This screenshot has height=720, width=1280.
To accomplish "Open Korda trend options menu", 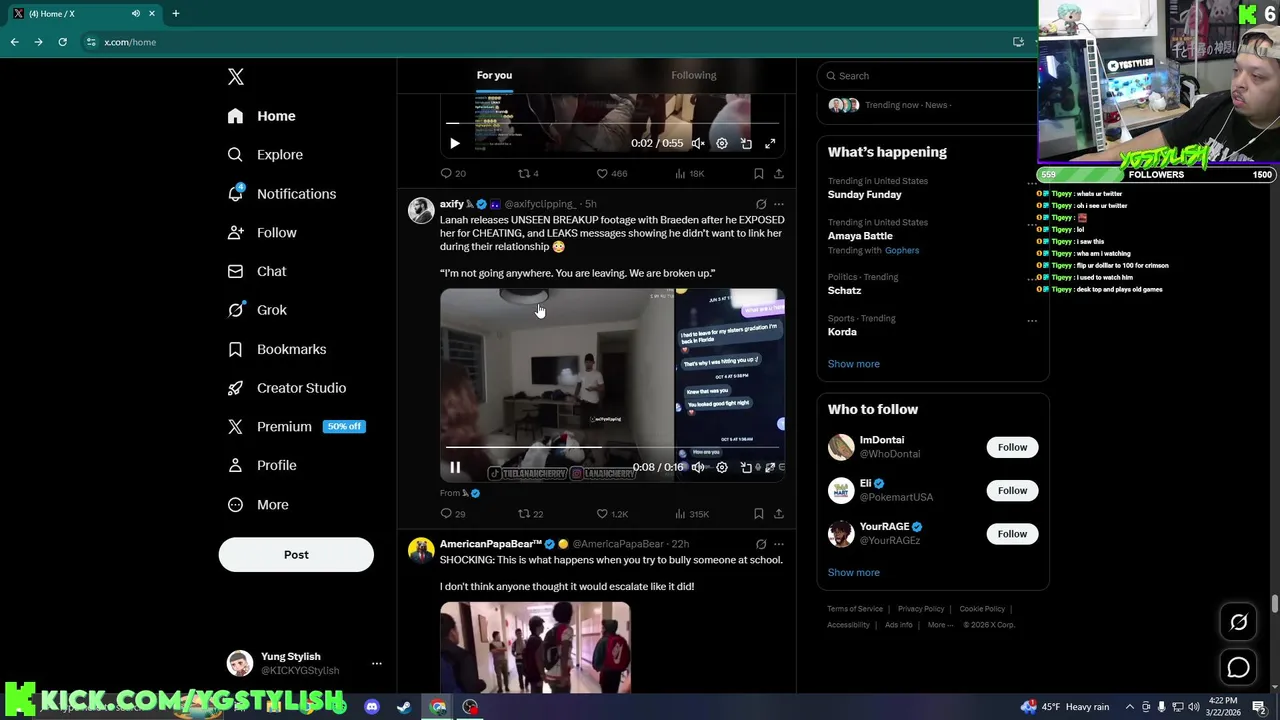I will pos(1032,321).
